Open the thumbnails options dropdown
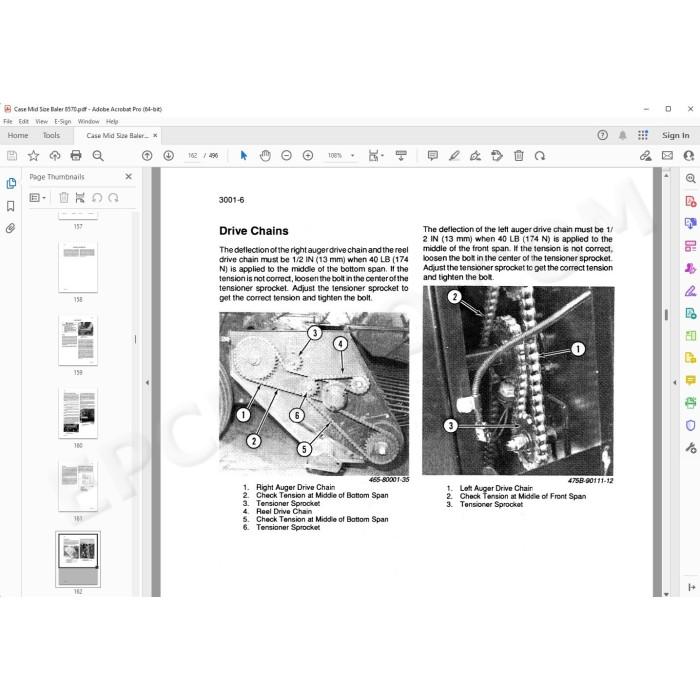 point(38,197)
